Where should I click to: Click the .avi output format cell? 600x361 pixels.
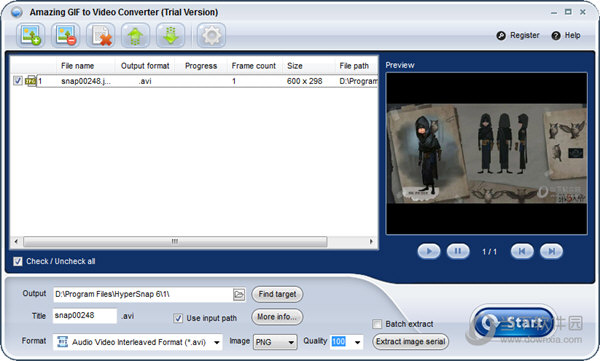click(x=145, y=81)
